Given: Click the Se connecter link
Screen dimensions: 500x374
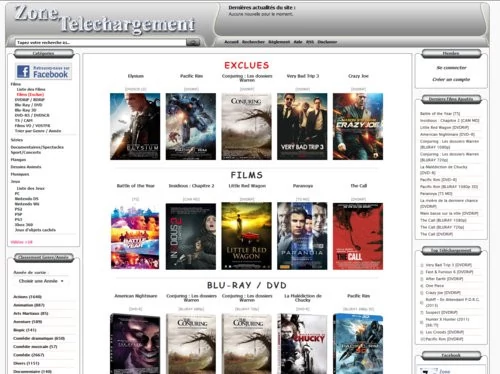Looking at the screenshot, I should [x=451, y=68].
